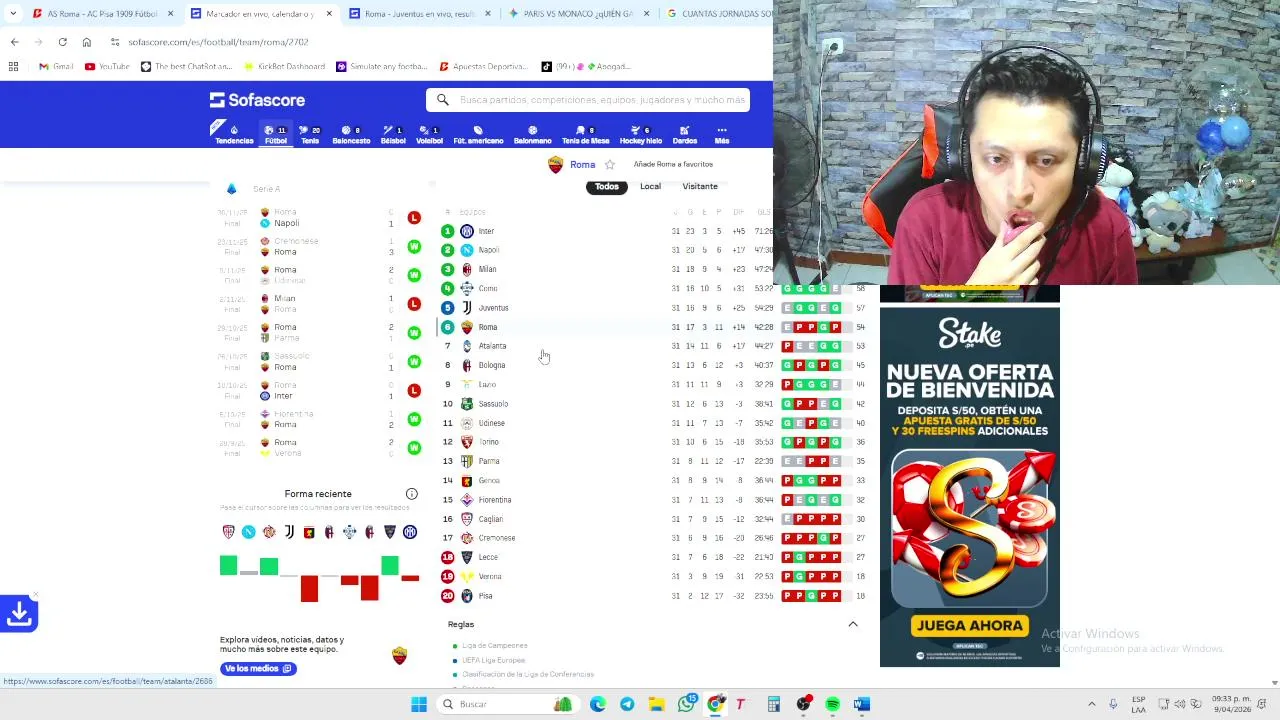Open File Explorer from taskbar
The width and height of the screenshot is (1280, 720).
point(656,705)
